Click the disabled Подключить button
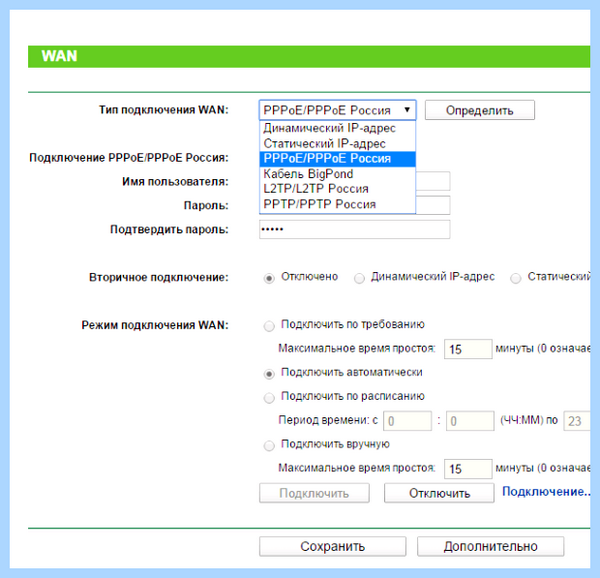The image size is (600, 578). coord(314,493)
